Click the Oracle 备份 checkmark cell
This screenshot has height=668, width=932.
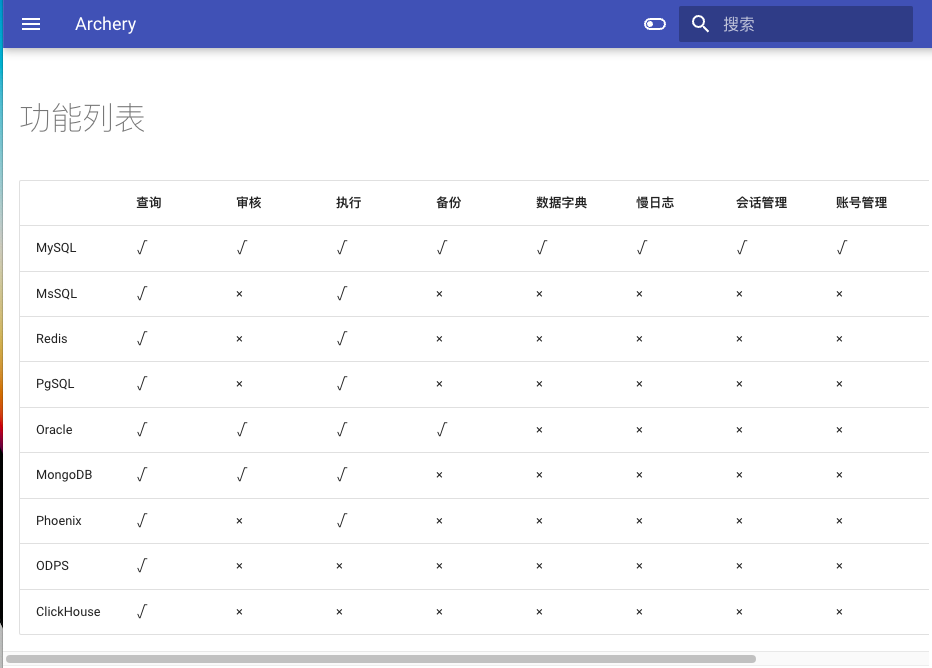(441, 430)
